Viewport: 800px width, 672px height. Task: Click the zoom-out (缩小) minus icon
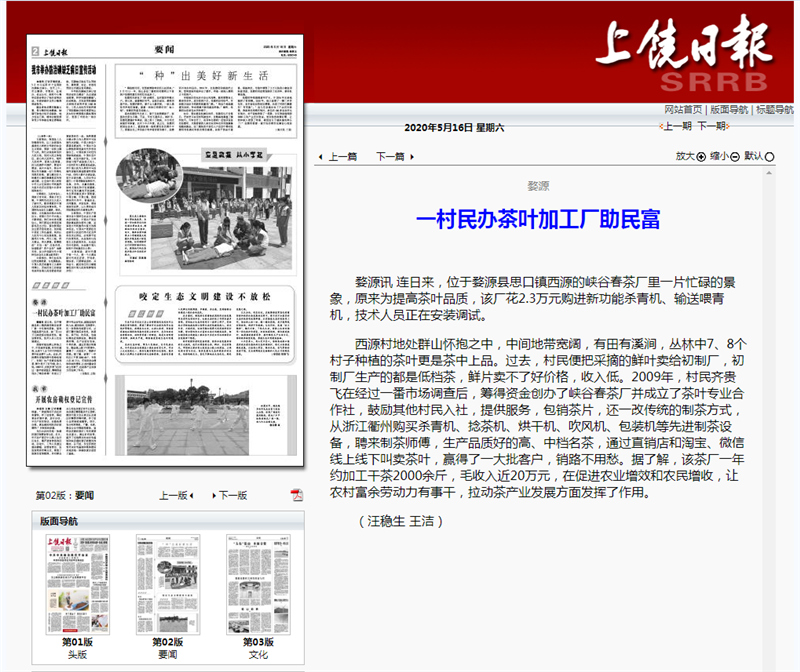[x=735, y=157]
